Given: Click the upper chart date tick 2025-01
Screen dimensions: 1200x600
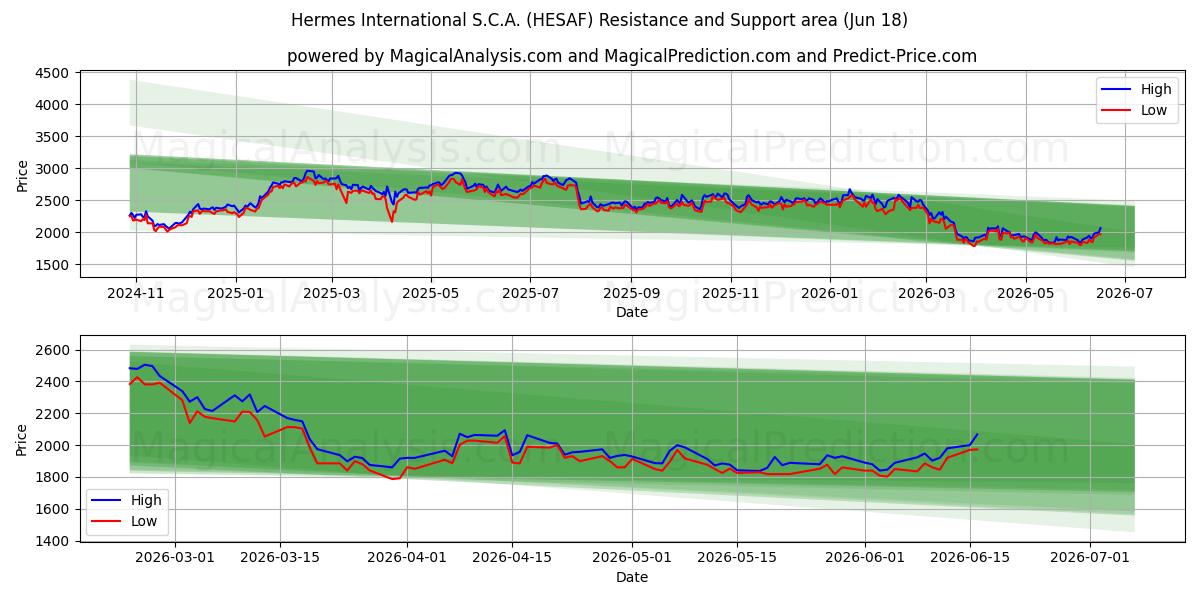Looking at the screenshot, I should click(x=236, y=294).
